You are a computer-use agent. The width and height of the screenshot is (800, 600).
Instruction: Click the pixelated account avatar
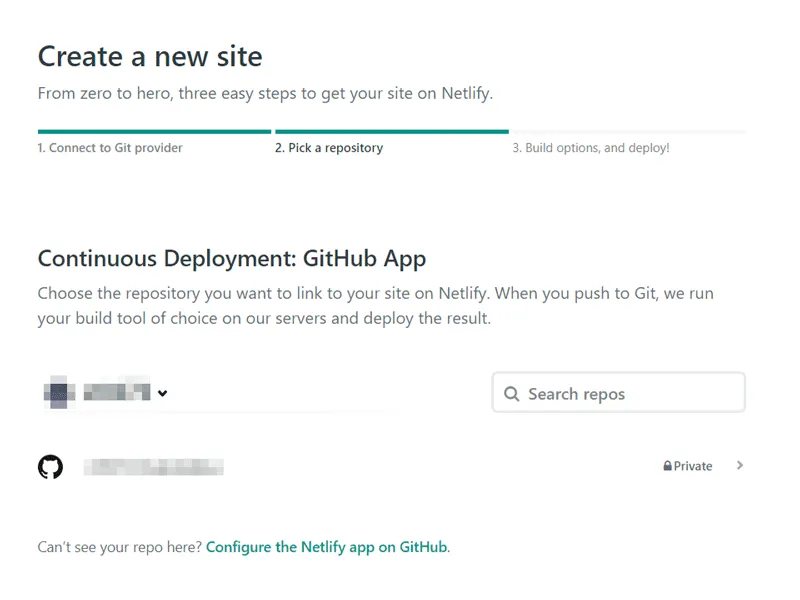tap(59, 392)
